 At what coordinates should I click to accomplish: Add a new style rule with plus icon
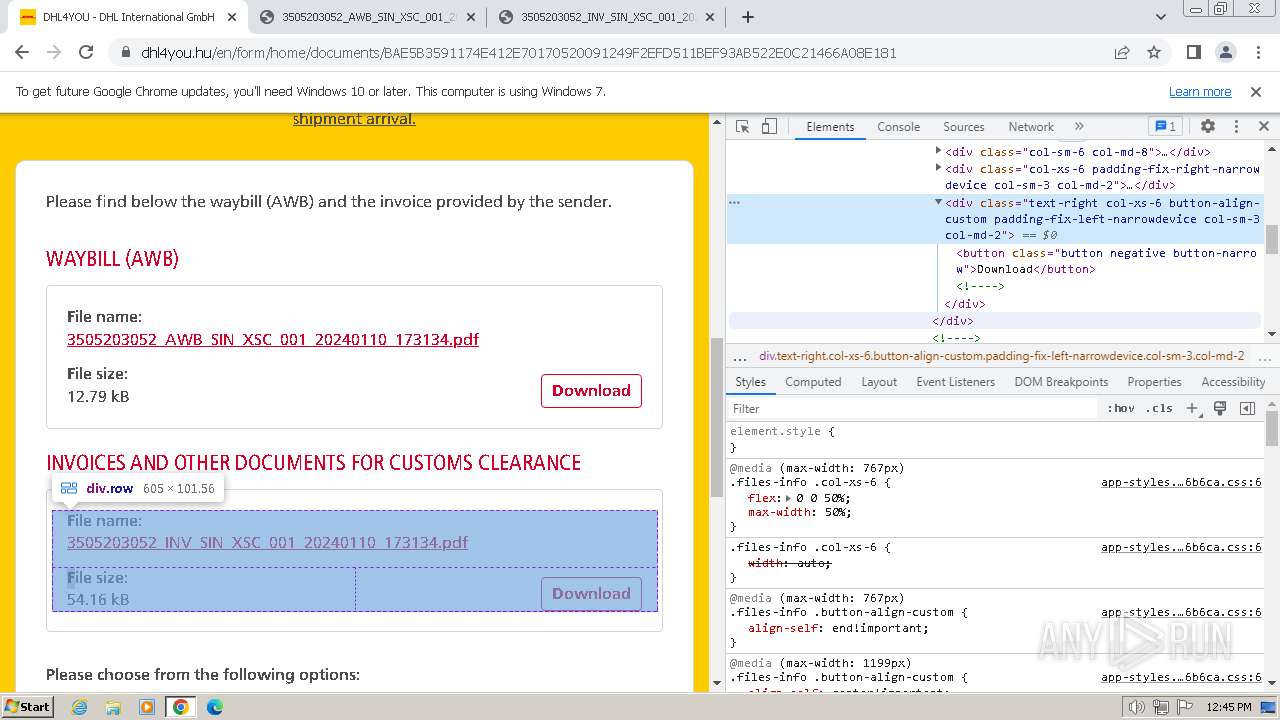pyautogui.click(x=1192, y=408)
